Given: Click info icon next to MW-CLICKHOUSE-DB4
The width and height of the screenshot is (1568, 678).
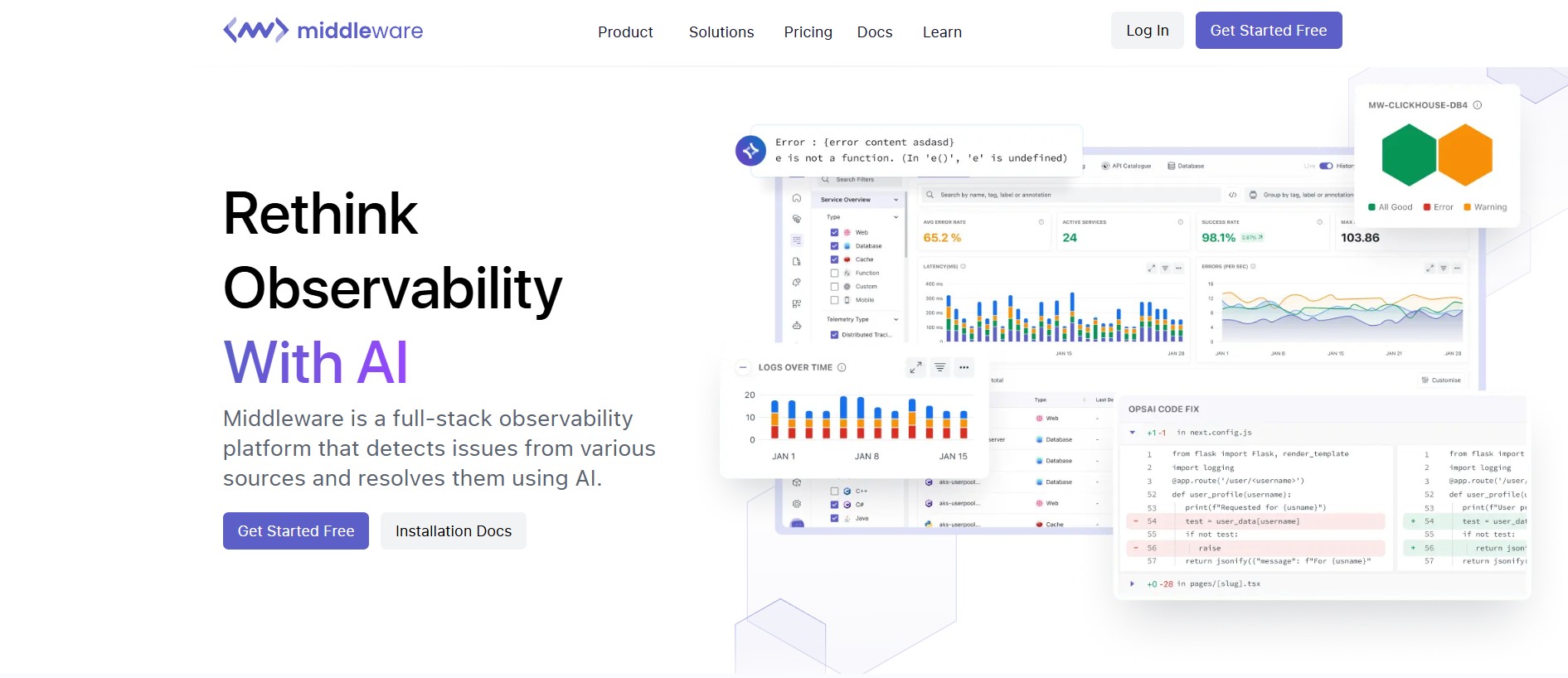Looking at the screenshot, I should pyautogui.click(x=1478, y=105).
